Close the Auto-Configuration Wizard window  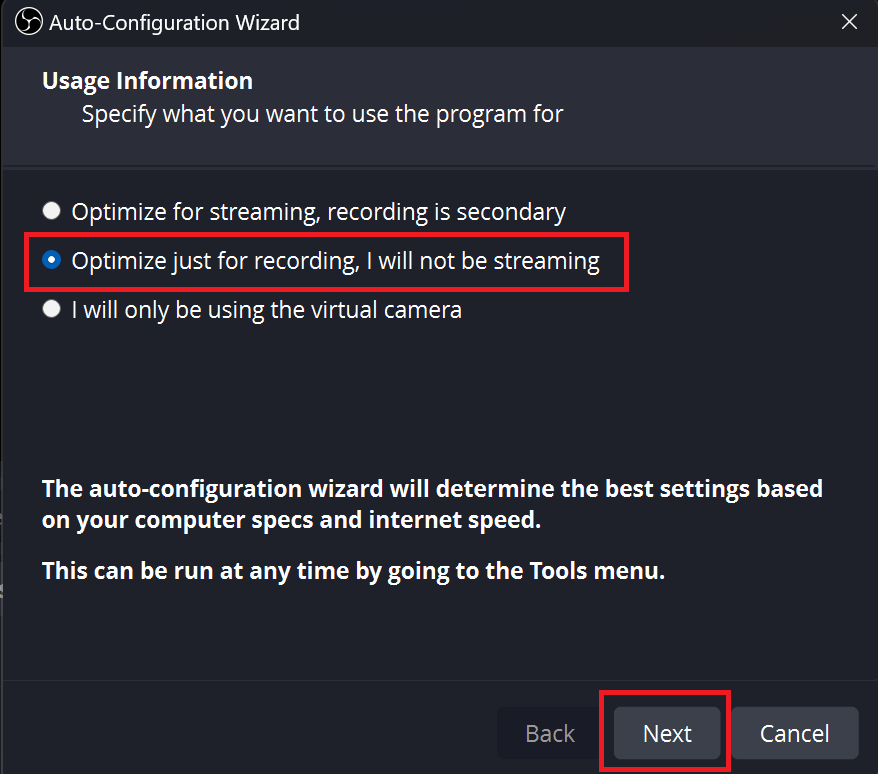tap(849, 22)
